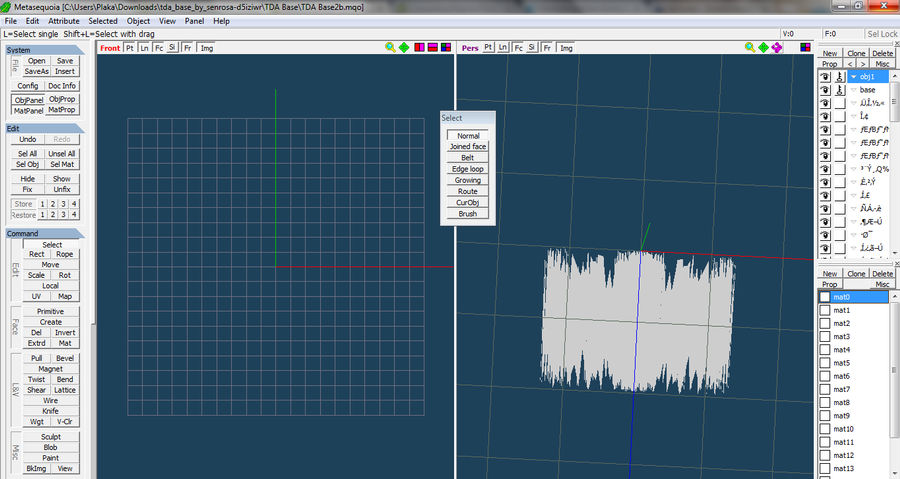The height and width of the screenshot is (479, 900).
Task: Click the zoom magnifier icon in the Front view
Action: (390, 48)
